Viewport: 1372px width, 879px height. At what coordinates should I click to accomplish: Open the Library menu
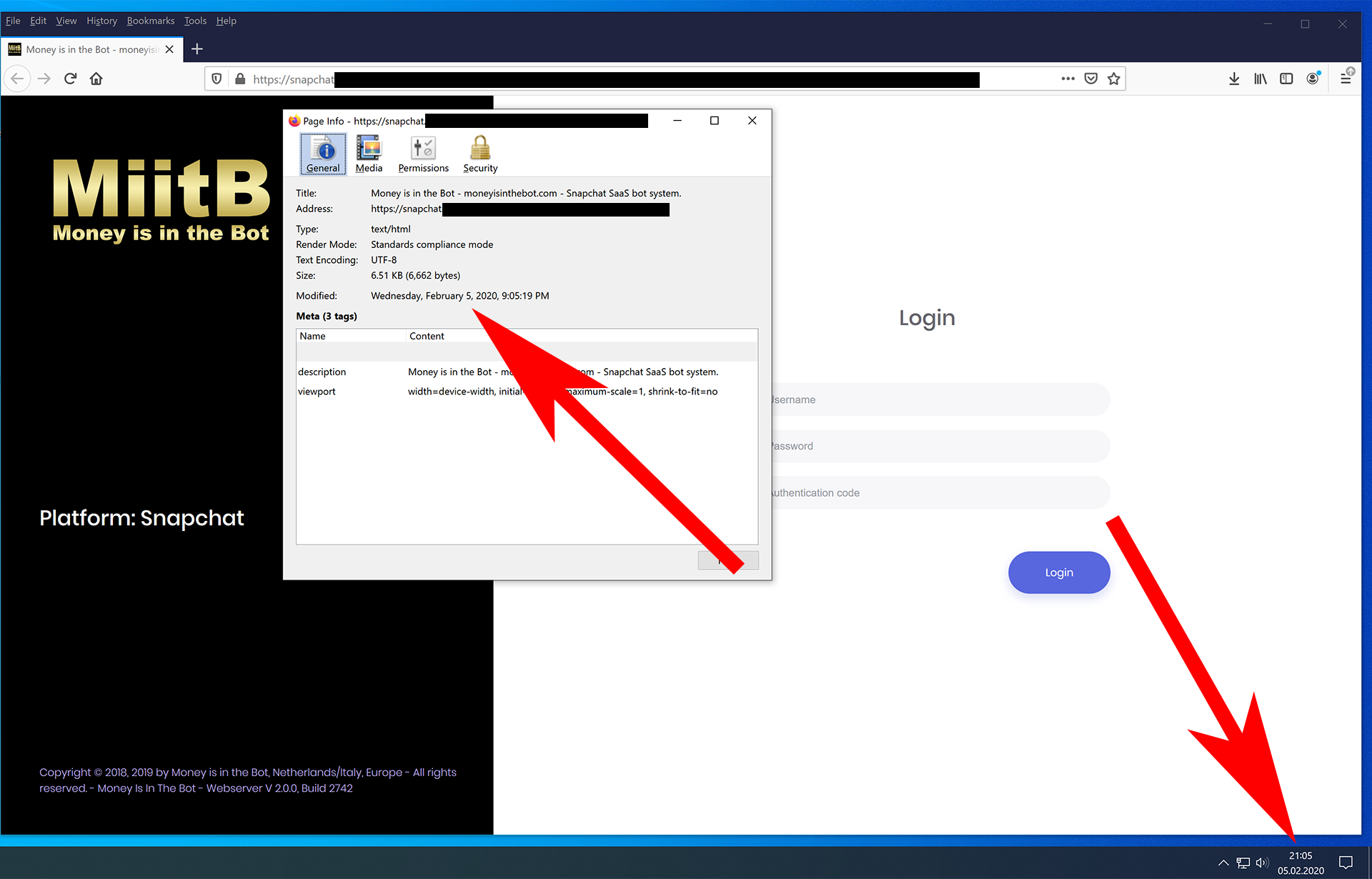pos(1260,79)
